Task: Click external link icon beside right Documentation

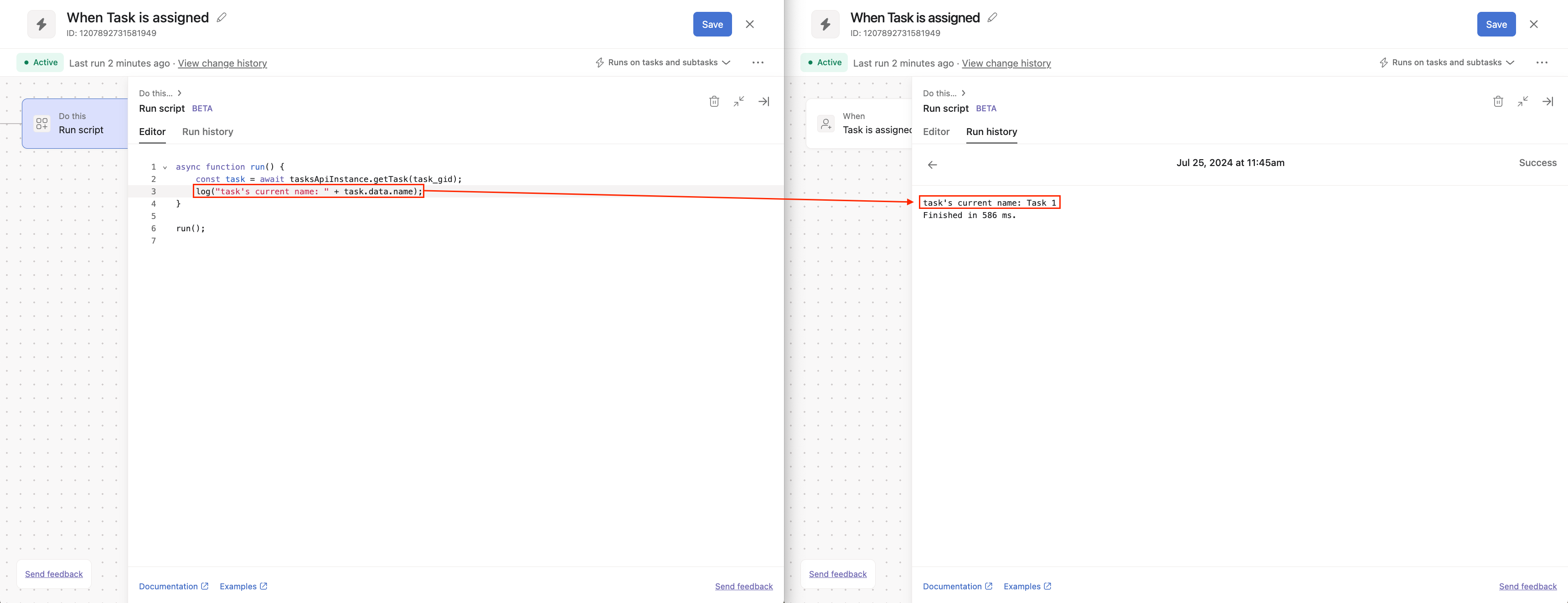Action: tap(989, 586)
